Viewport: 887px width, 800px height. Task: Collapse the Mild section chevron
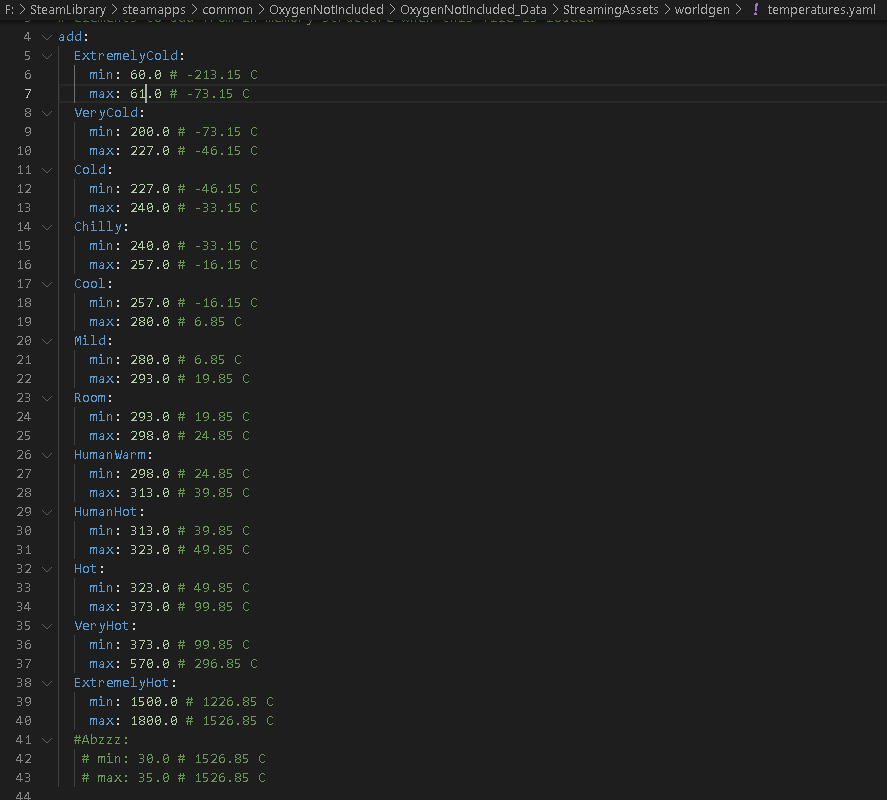coord(47,341)
